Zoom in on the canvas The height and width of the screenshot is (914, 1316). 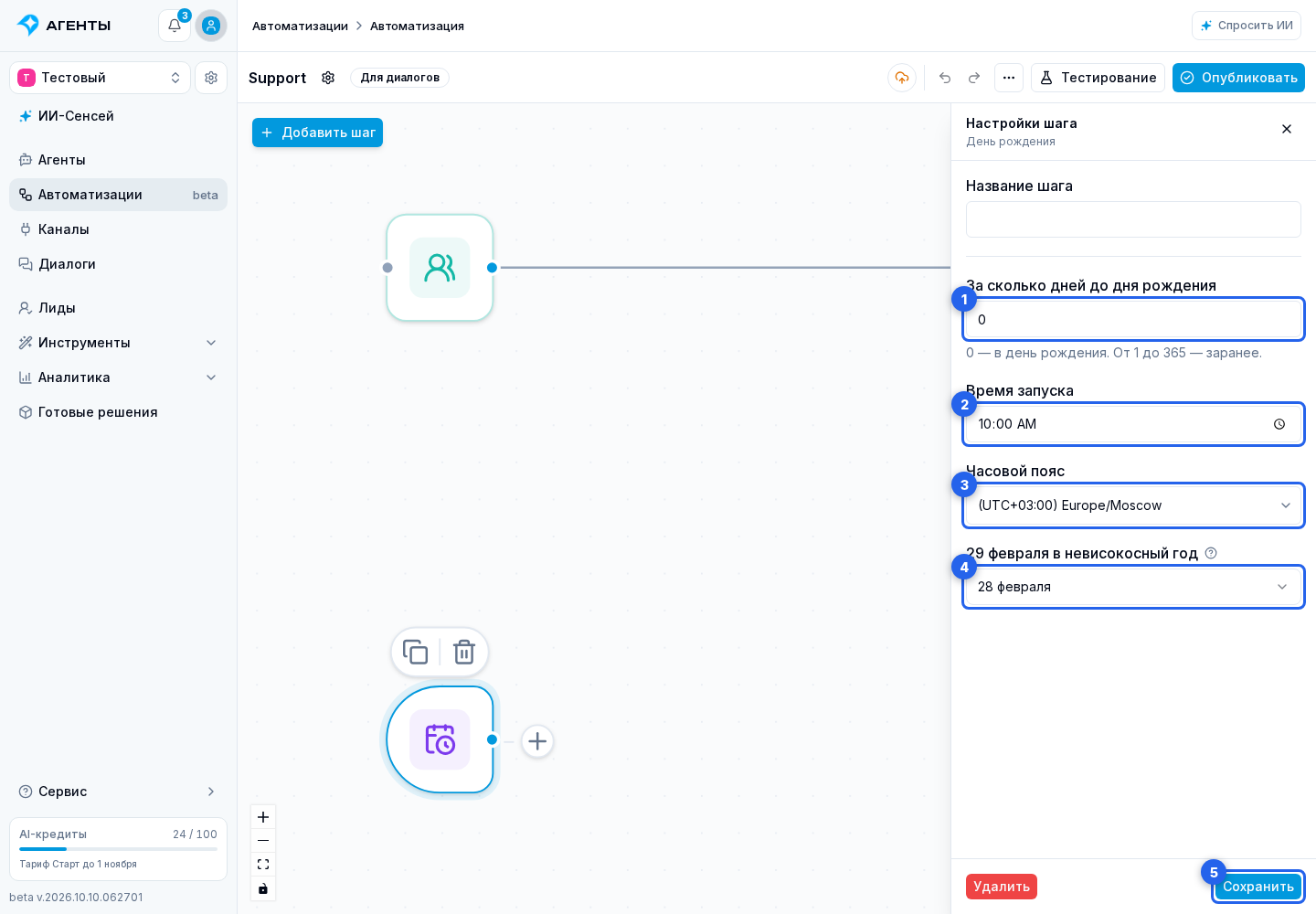(263, 817)
